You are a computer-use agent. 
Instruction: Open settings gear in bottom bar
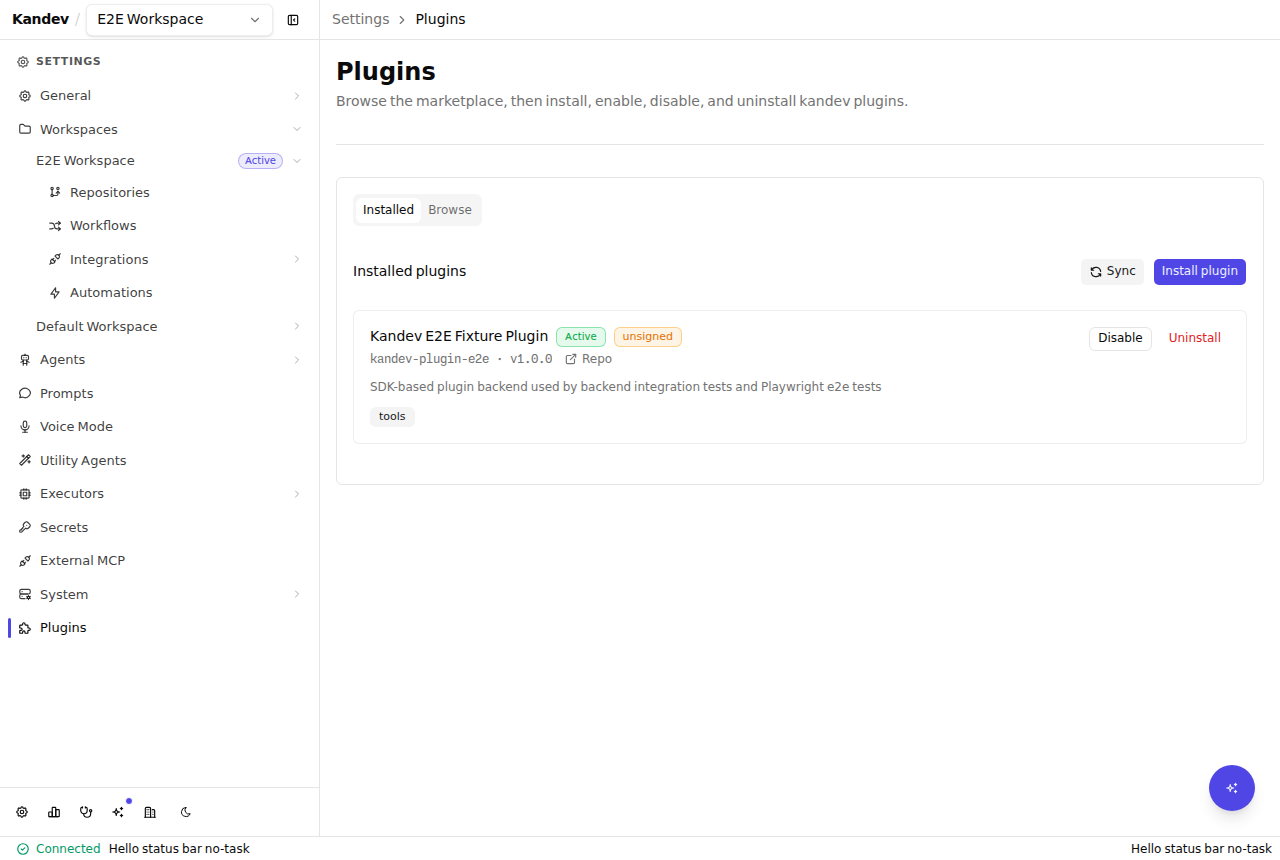pyautogui.click(x=22, y=812)
